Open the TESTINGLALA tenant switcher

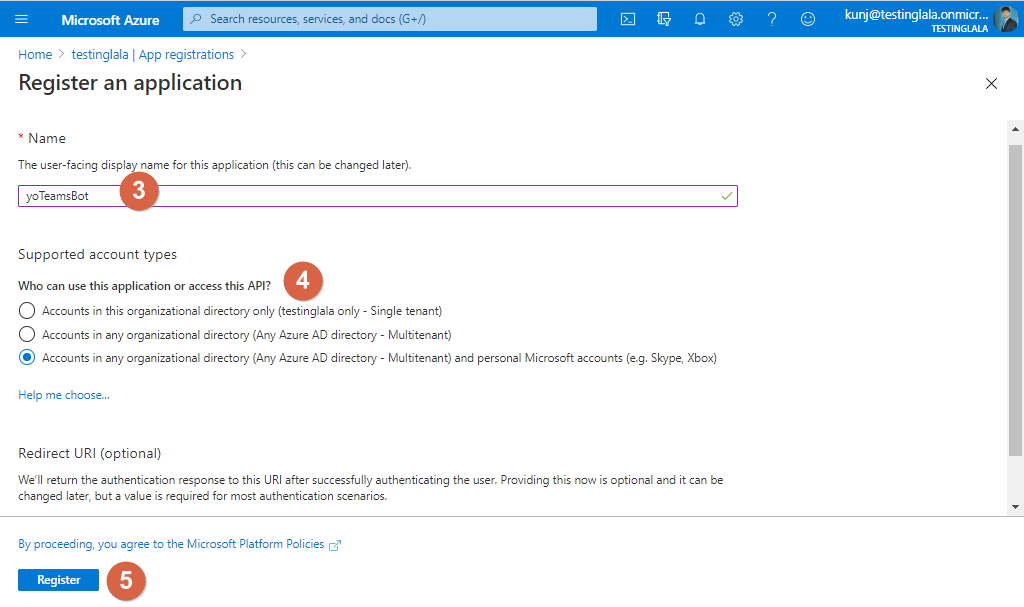pyautogui.click(x=959, y=29)
